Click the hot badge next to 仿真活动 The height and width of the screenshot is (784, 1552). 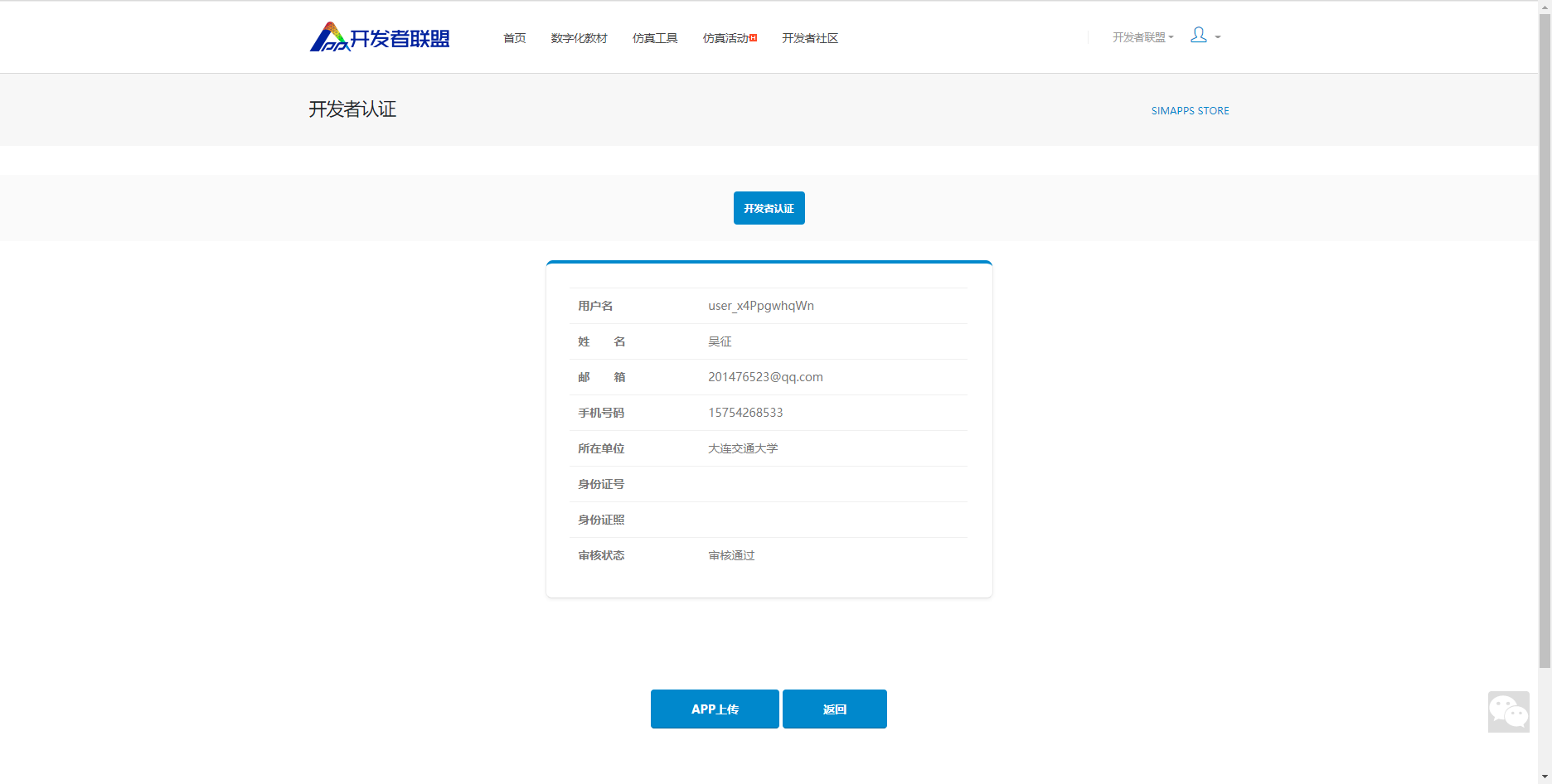click(x=753, y=37)
